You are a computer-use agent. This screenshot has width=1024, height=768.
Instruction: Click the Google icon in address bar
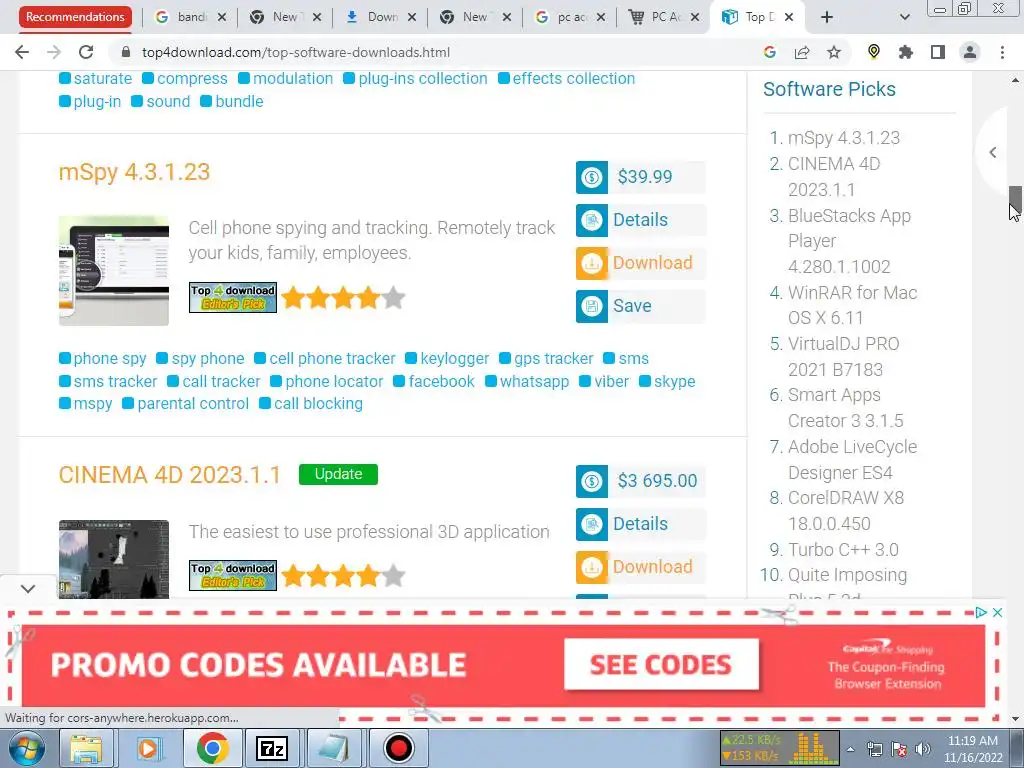click(770, 52)
